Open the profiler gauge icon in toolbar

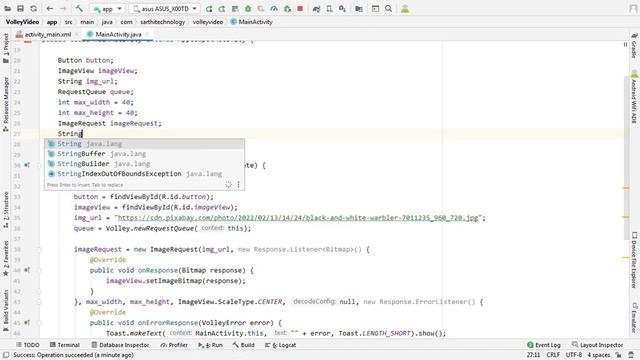274,9
